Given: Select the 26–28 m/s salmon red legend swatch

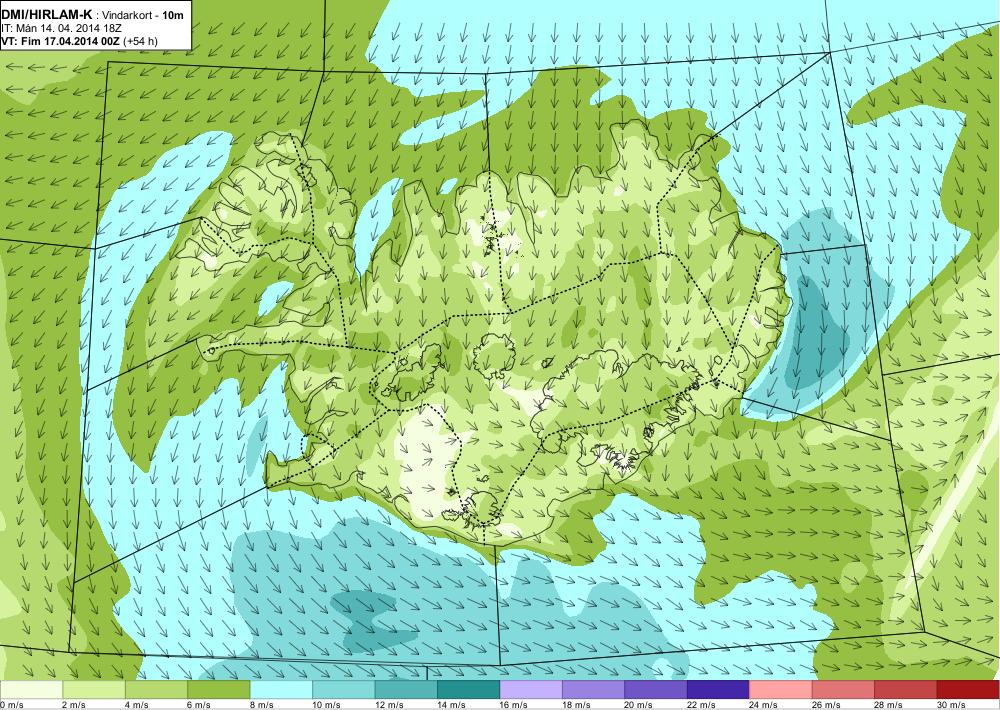Looking at the screenshot, I should click(844, 690).
